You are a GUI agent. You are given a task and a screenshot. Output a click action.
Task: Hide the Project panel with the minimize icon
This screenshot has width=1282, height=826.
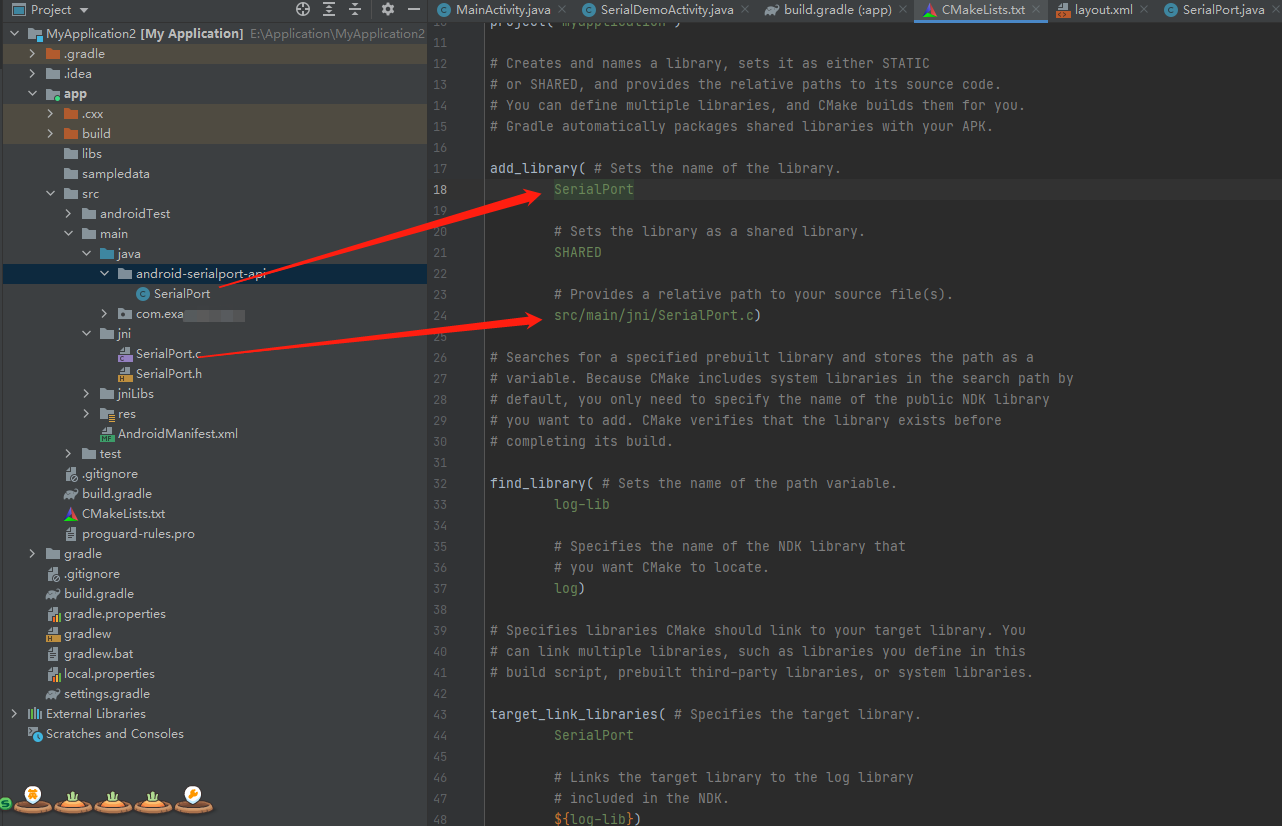click(x=414, y=9)
